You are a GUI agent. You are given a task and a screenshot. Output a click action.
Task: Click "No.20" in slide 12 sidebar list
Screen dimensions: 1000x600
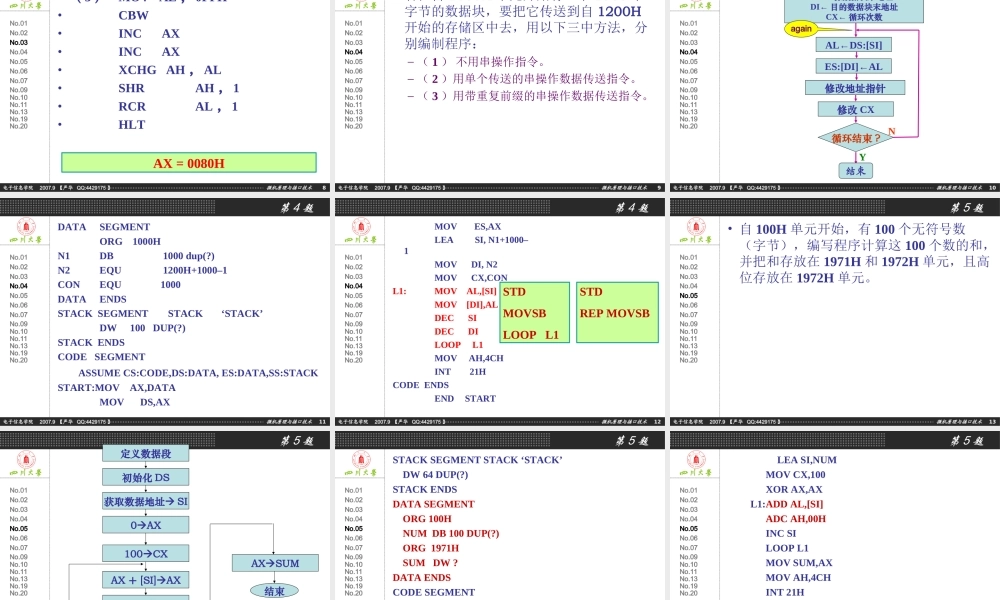[354, 359]
